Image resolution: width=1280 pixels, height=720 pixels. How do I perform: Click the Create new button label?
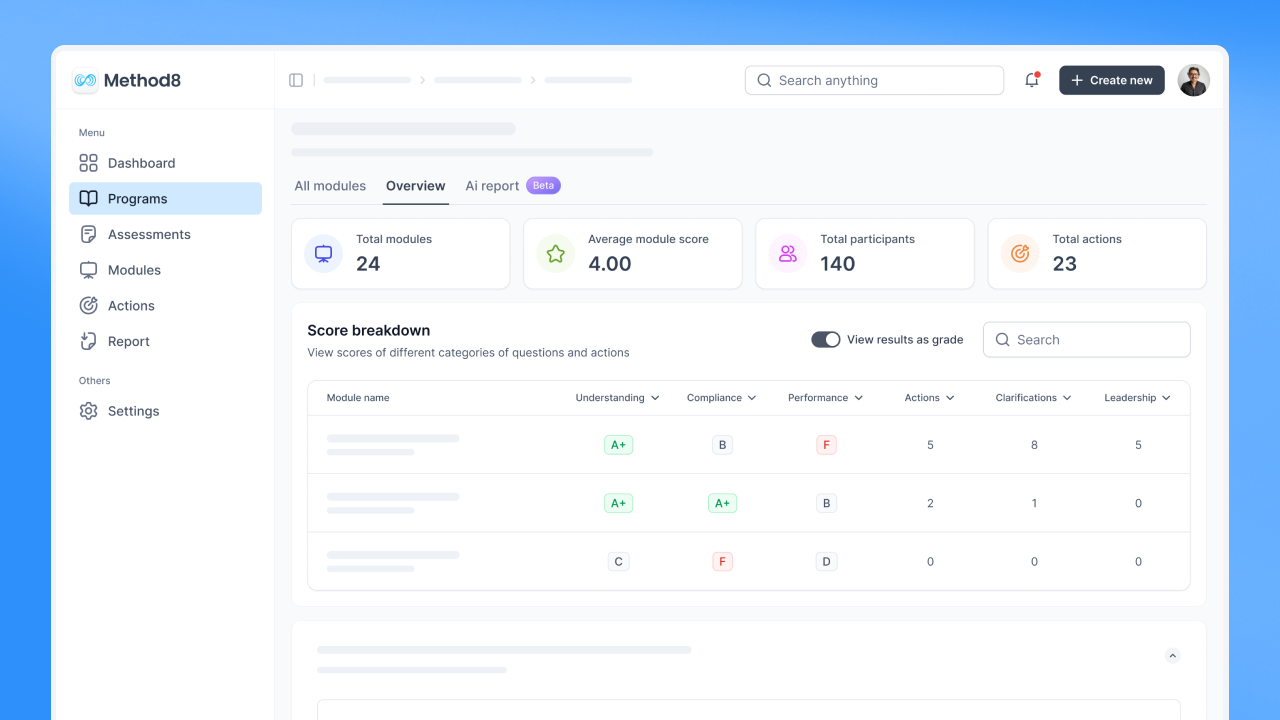[1121, 80]
